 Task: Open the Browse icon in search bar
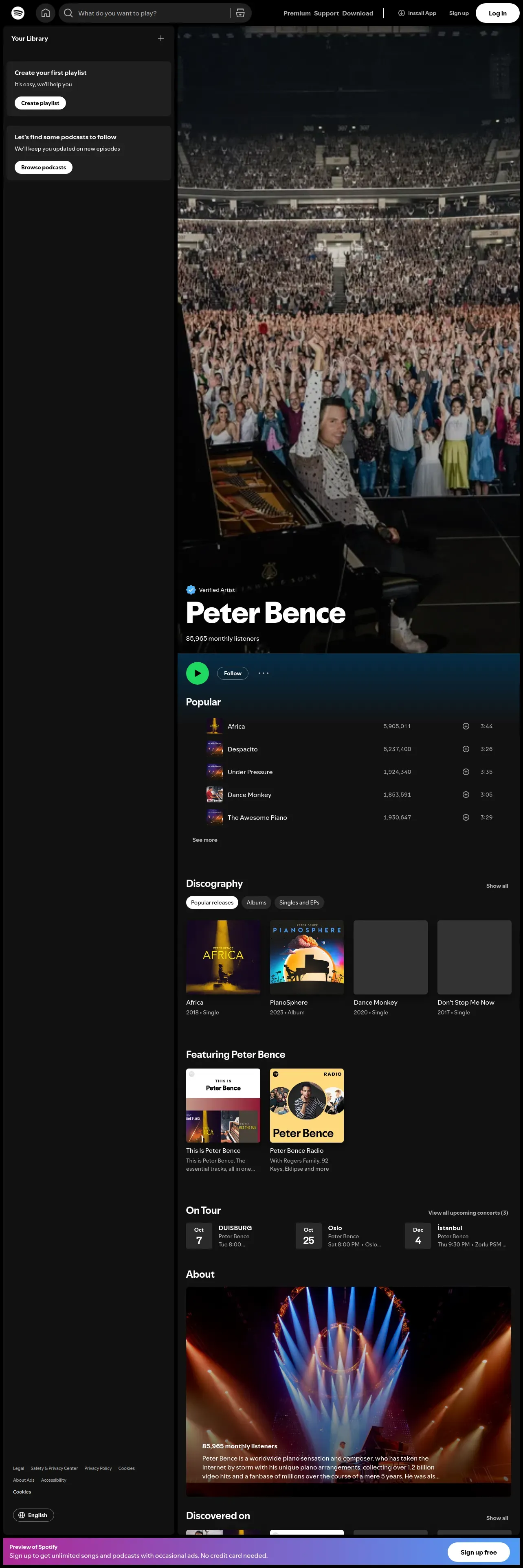240,13
